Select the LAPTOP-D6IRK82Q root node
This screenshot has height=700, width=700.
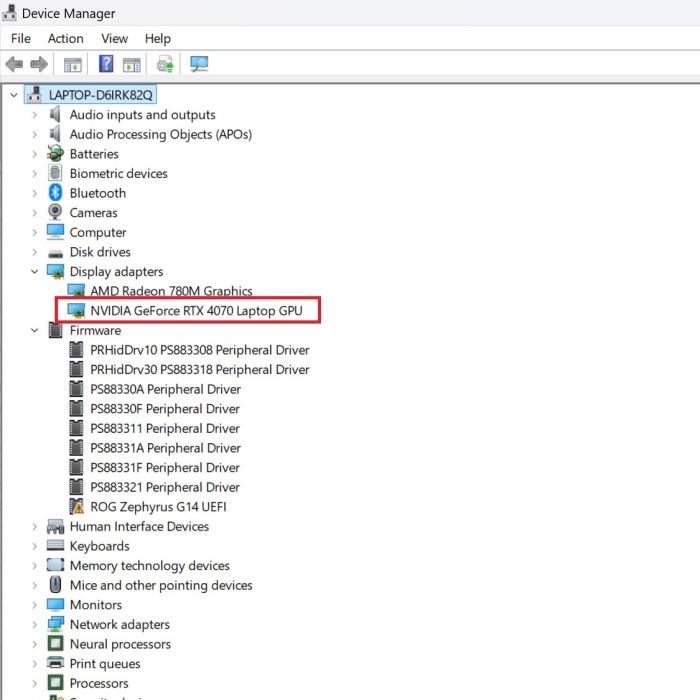click(x=101, y=95)
